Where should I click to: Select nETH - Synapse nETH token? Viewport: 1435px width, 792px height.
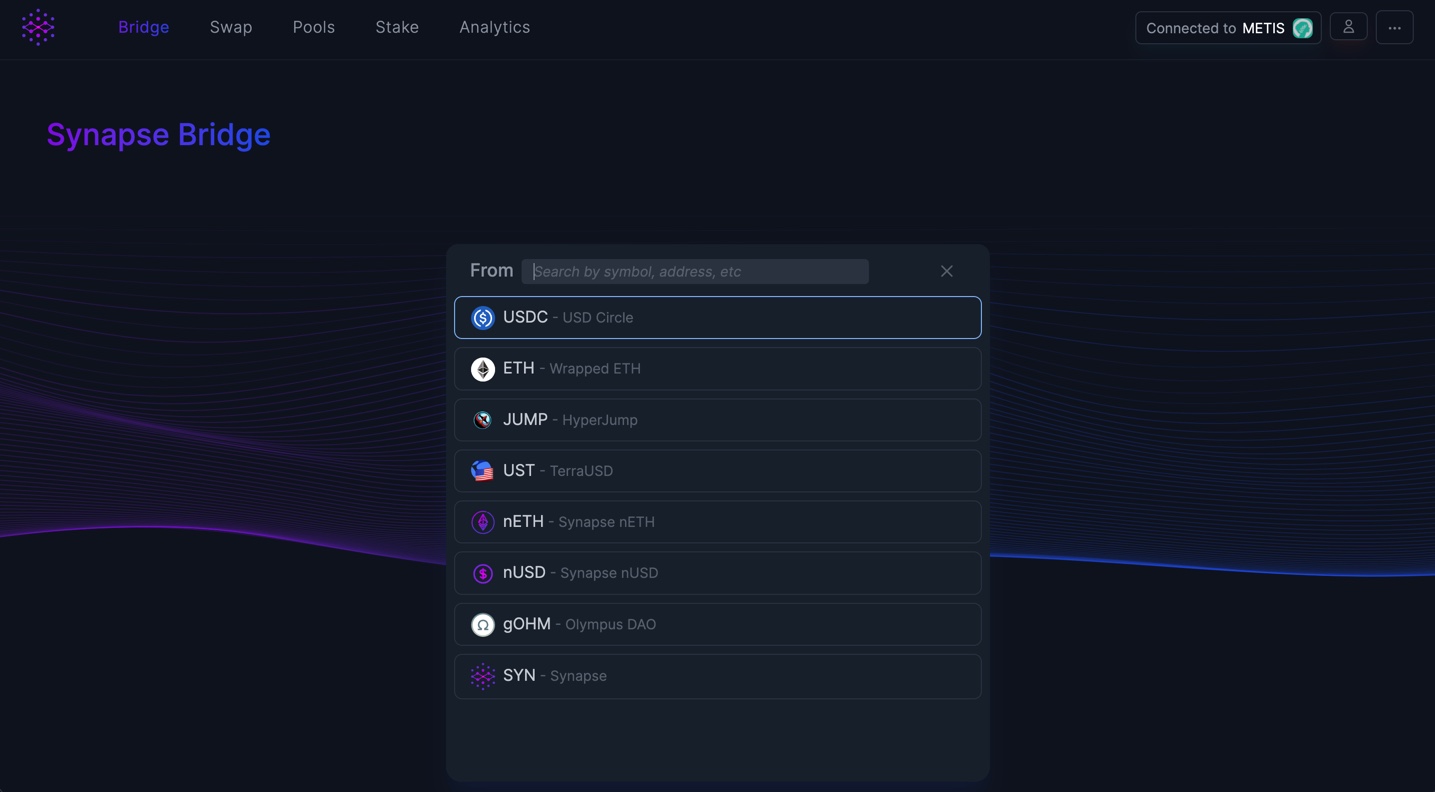pyautogui.click(x=718, y=522)
